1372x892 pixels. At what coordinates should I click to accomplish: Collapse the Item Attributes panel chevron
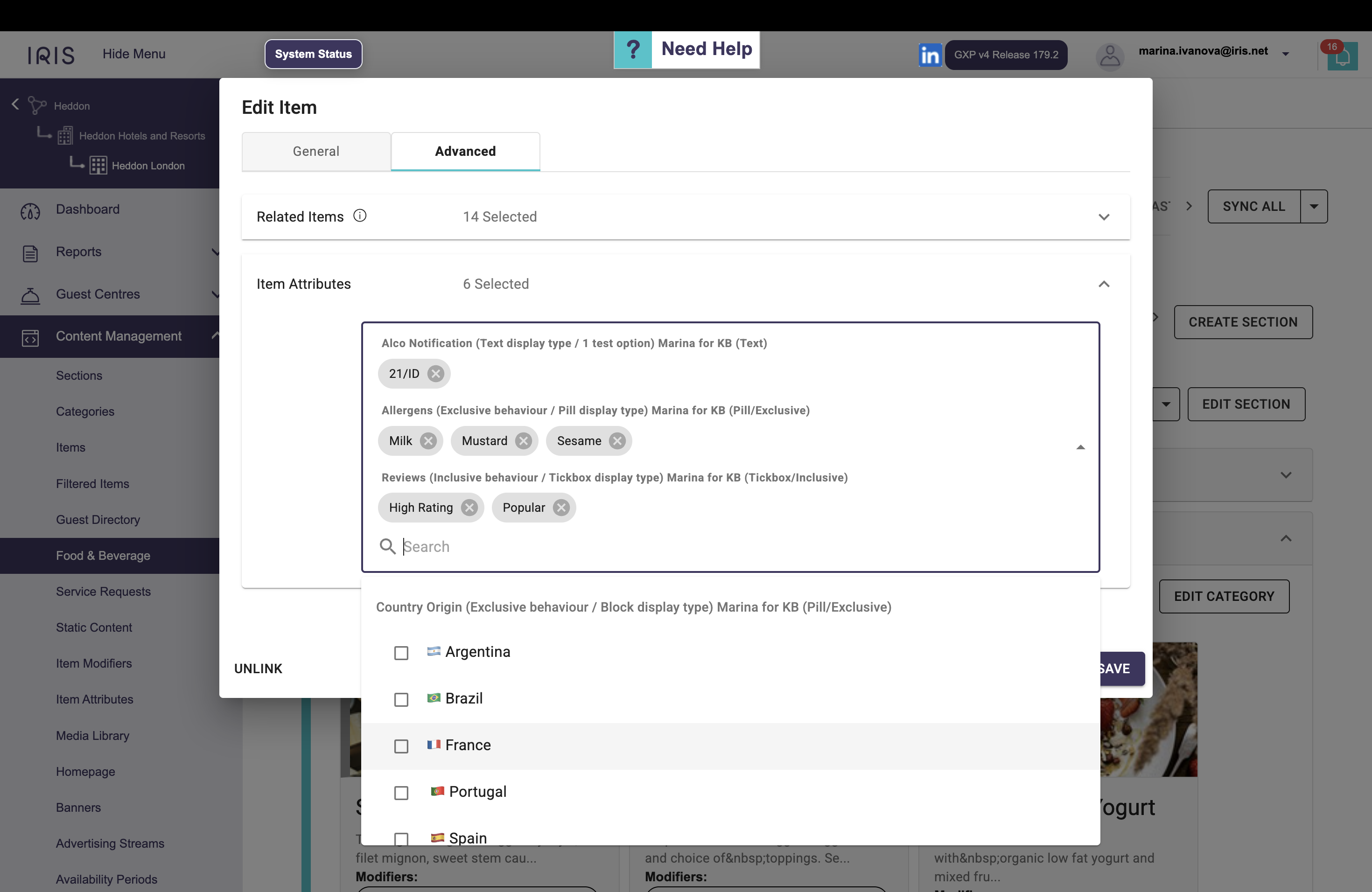tap(1103, 284)
